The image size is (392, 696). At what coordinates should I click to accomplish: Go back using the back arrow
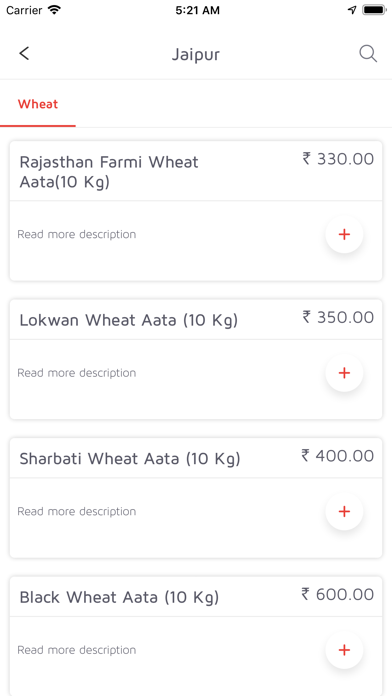pyautogui.click(x=24, y=54)
